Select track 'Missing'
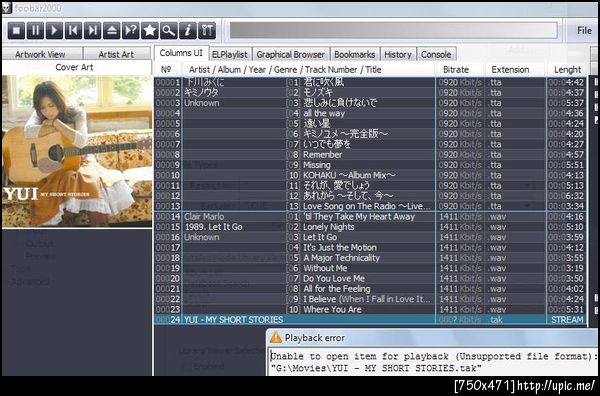This screenshot has height=396, width=600. (x=316, y=165)
